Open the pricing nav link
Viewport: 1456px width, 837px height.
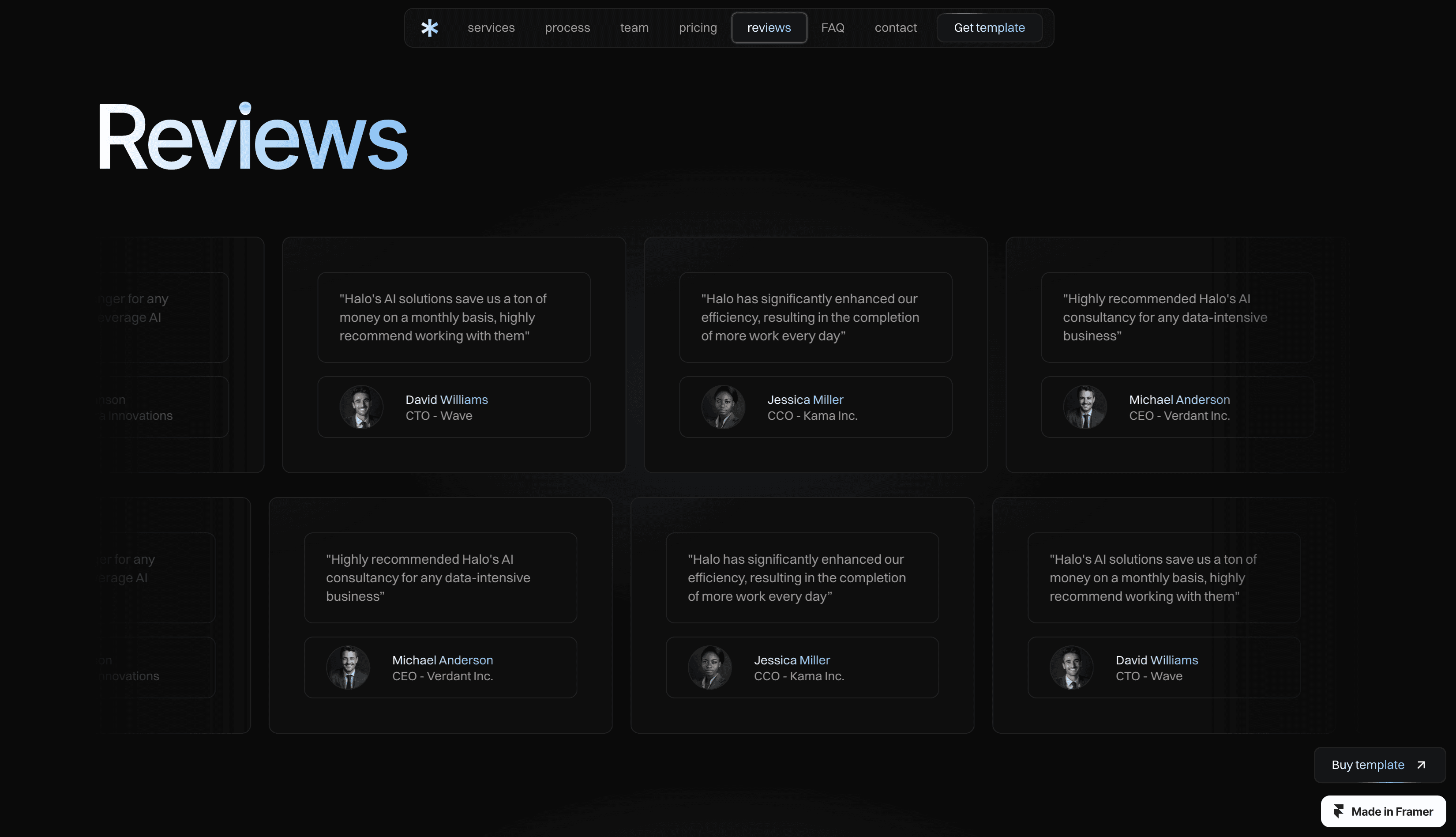[x=698, y=28]
